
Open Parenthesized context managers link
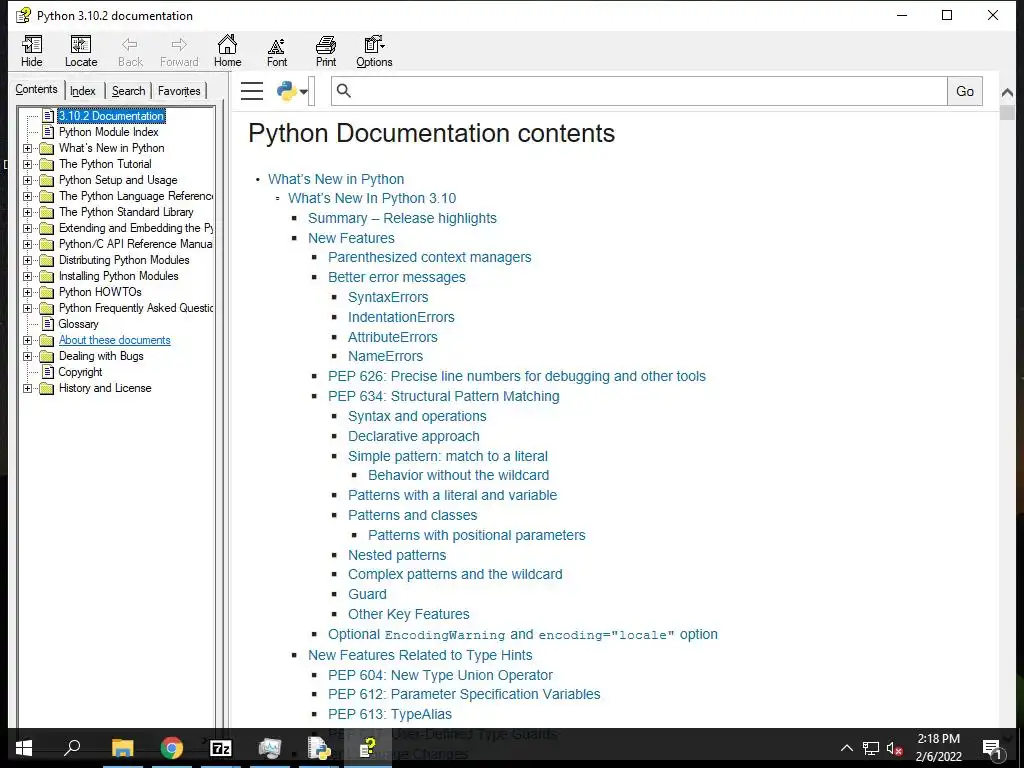pos(430,257)
